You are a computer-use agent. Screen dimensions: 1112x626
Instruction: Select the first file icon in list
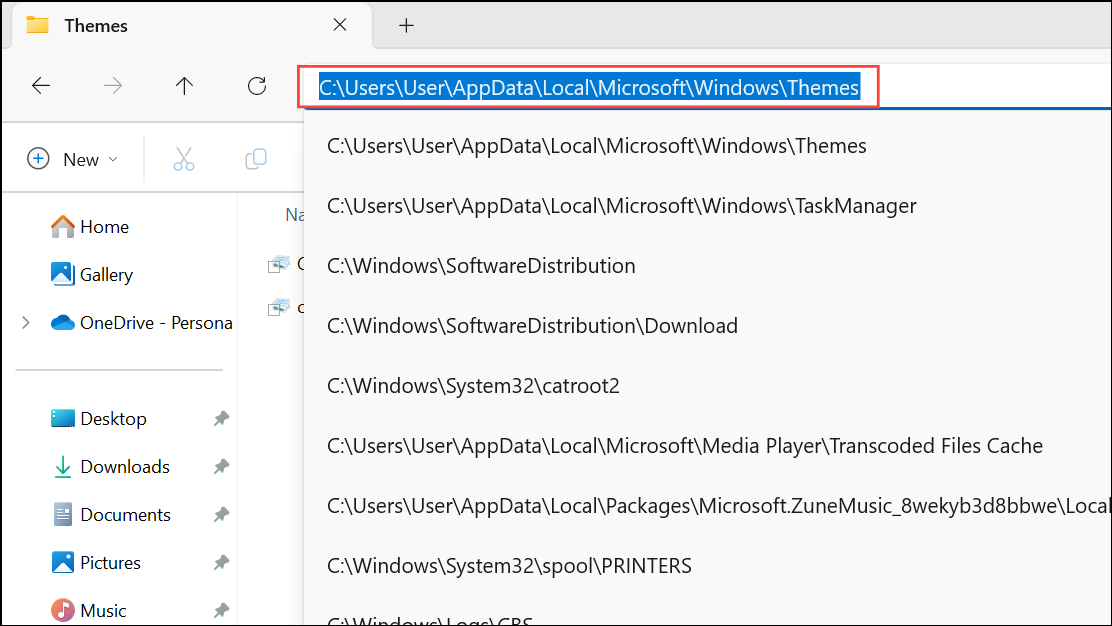tap(279, 264)
